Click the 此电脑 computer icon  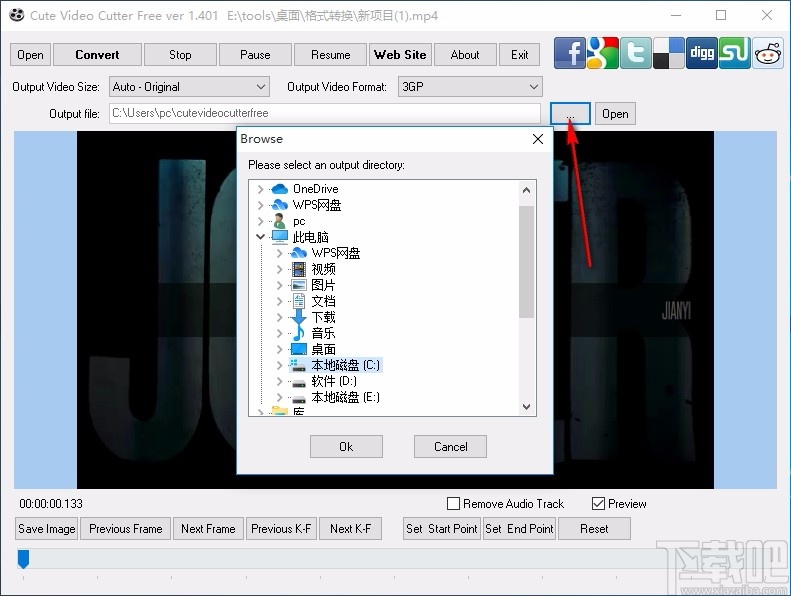279,237
